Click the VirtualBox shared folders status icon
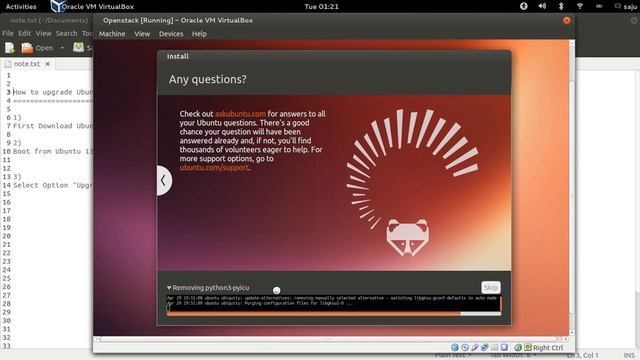 pyautogui.click(x=494, y=347)
